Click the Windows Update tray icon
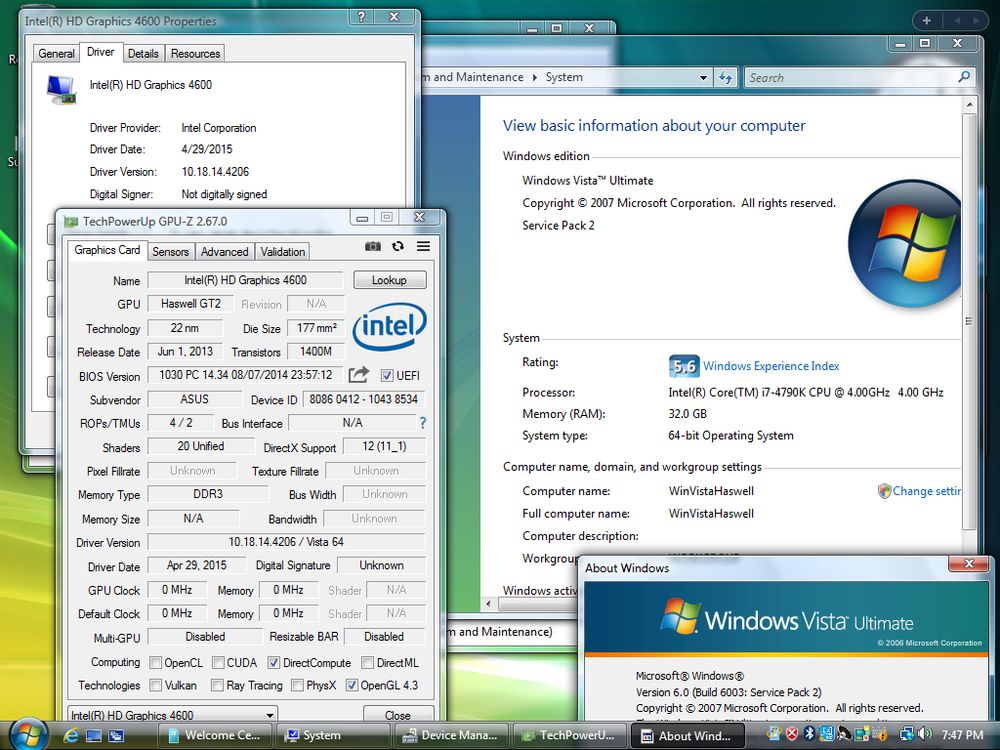This screenshot has height=750, width=1000. click(774, 733)
